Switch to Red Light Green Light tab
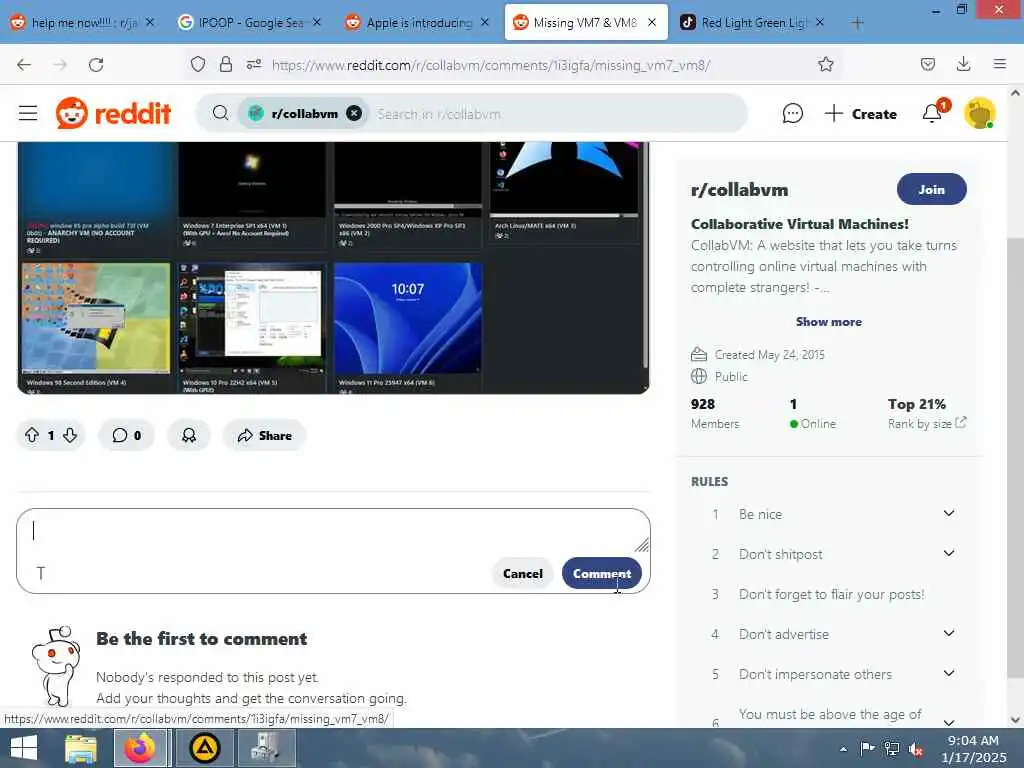 tap(753, 22)
